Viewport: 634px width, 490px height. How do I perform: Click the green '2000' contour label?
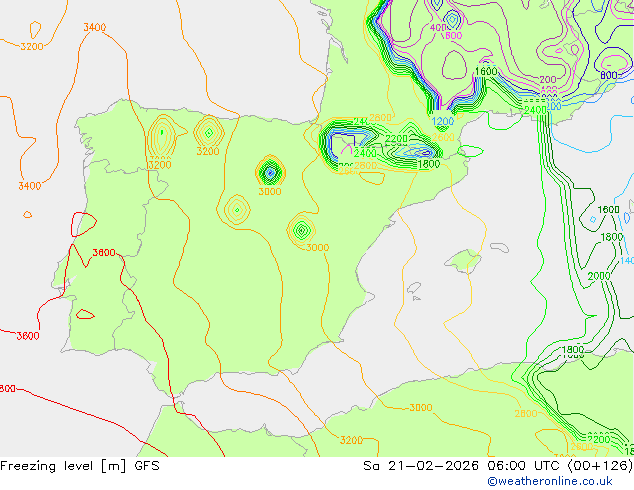coord(599,276)
